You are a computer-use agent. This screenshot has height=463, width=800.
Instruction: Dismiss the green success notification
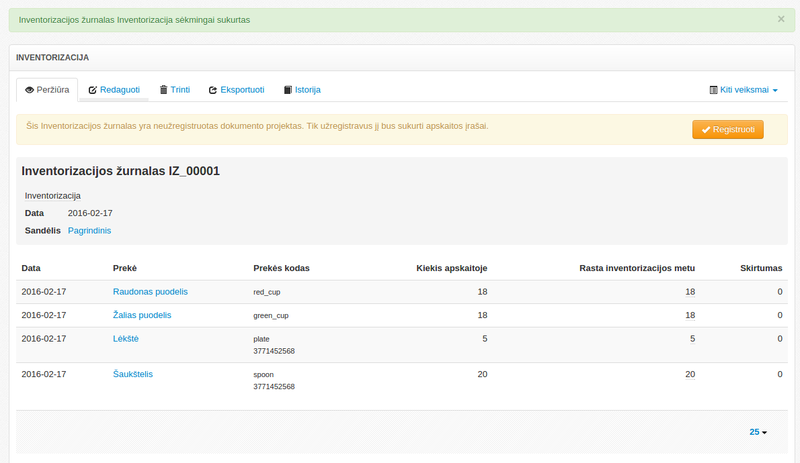pyautogui.click(x=781, y=19)
